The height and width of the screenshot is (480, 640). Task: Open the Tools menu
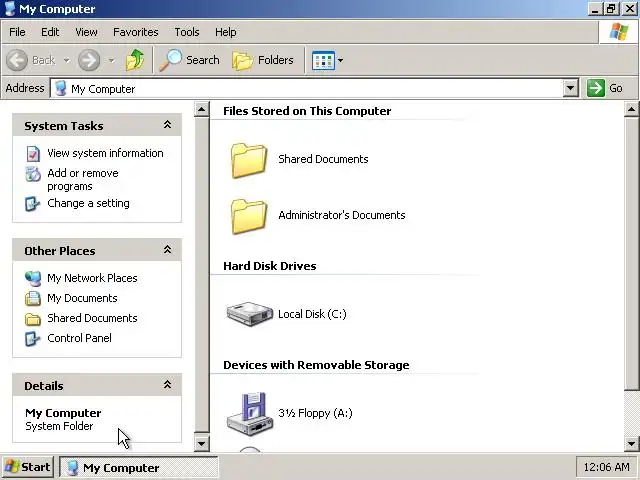[187, 32]
